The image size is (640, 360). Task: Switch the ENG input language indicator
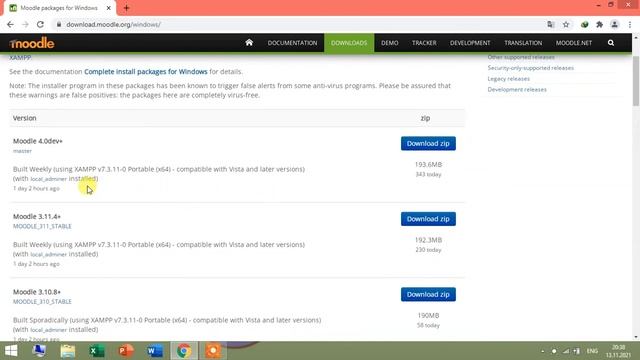[592, 351]
